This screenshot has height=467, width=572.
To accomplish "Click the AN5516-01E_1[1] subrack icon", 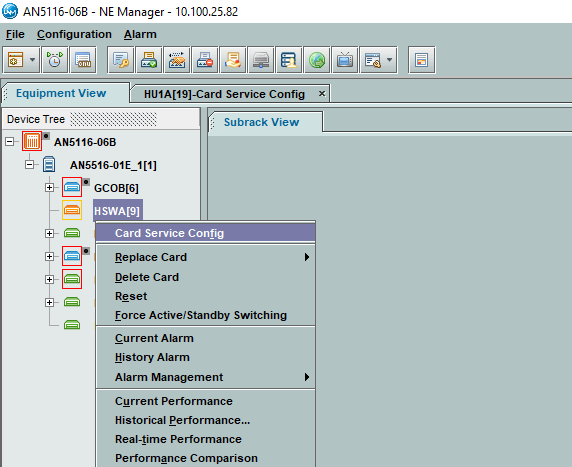I will [x=49, y=164].
